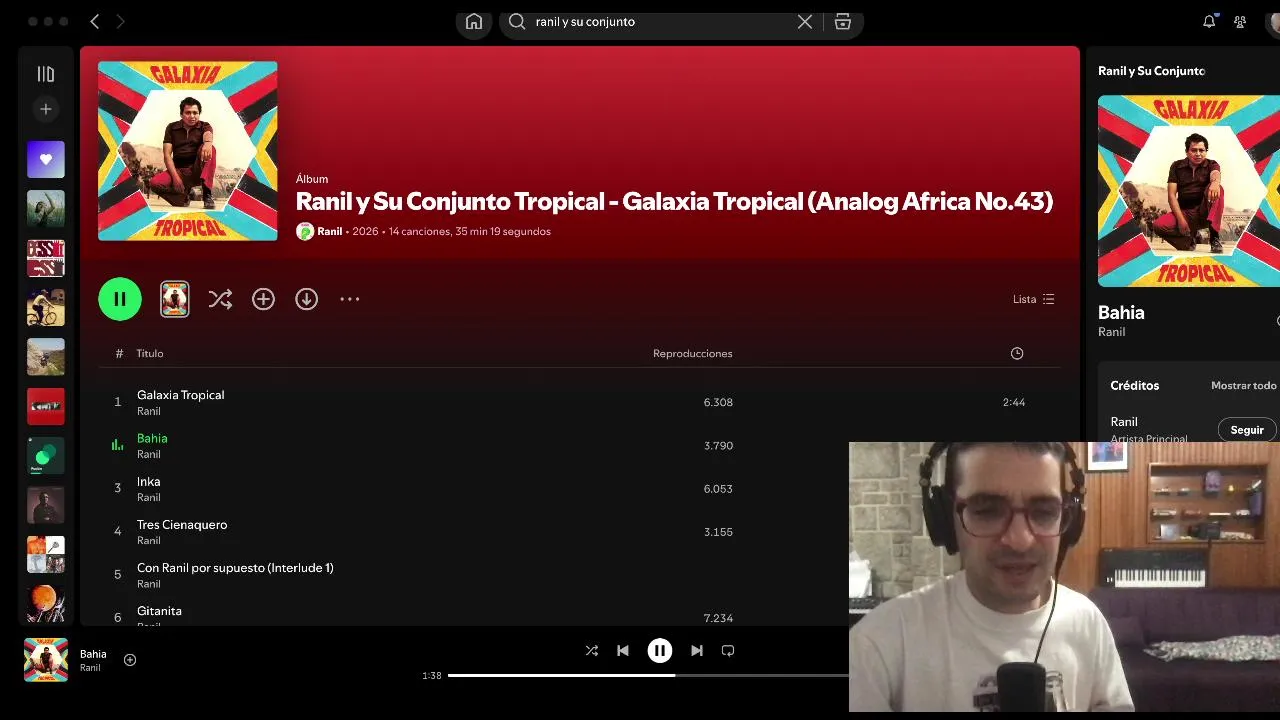Open Ranil artist link in player bar
The width and height of the screenshot is (1280, 720).
90,668
